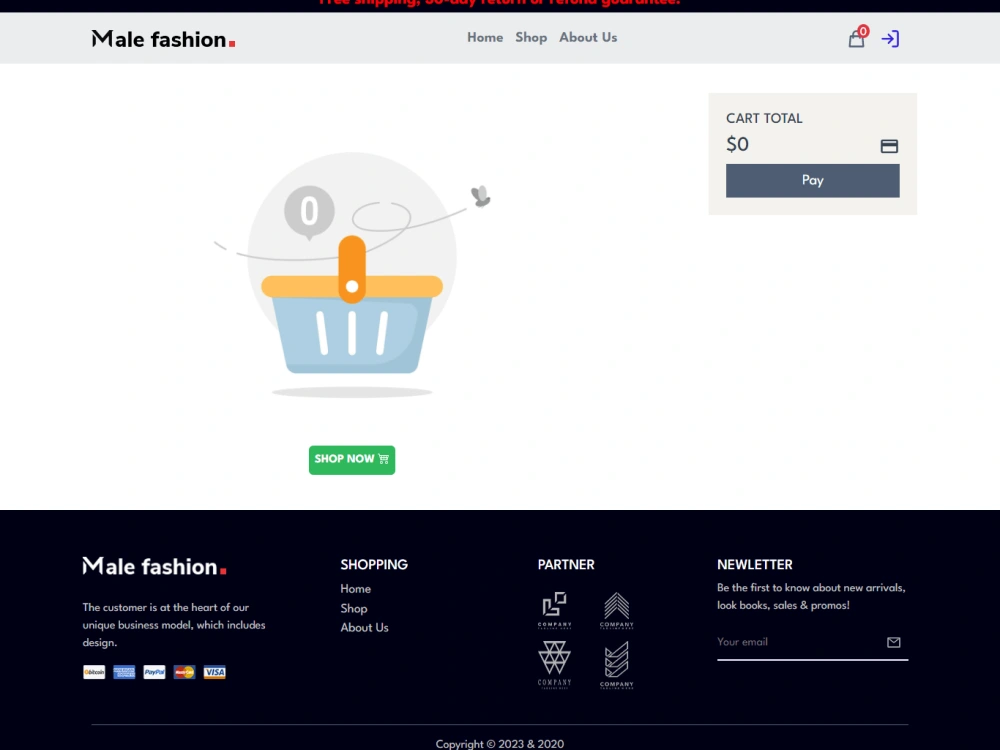Open the Shop link in footer Shopping
The width and height of the screenshot is (1000, 750).
click(x=353, y=608)
